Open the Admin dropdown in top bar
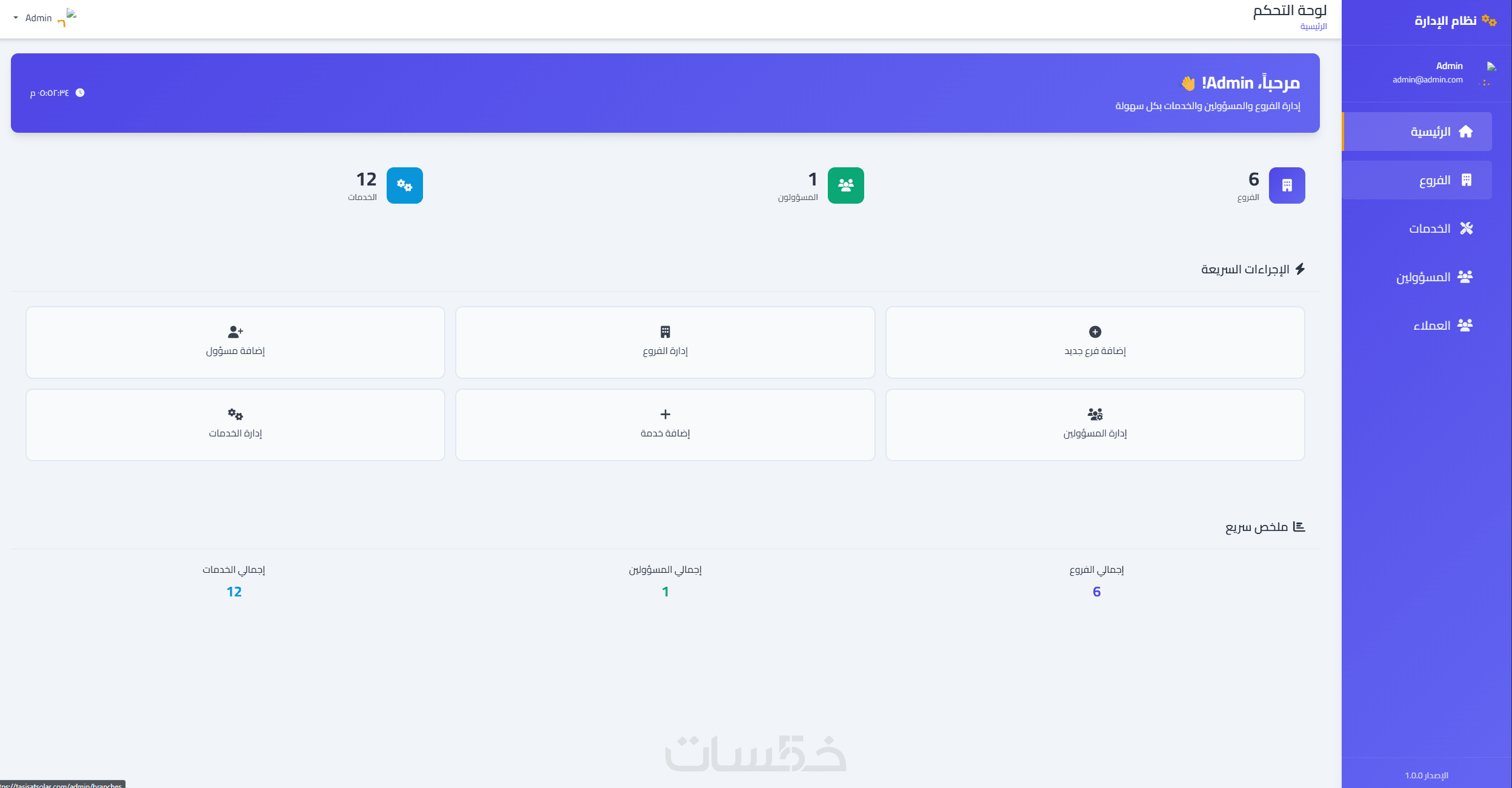 coord(33,18)
